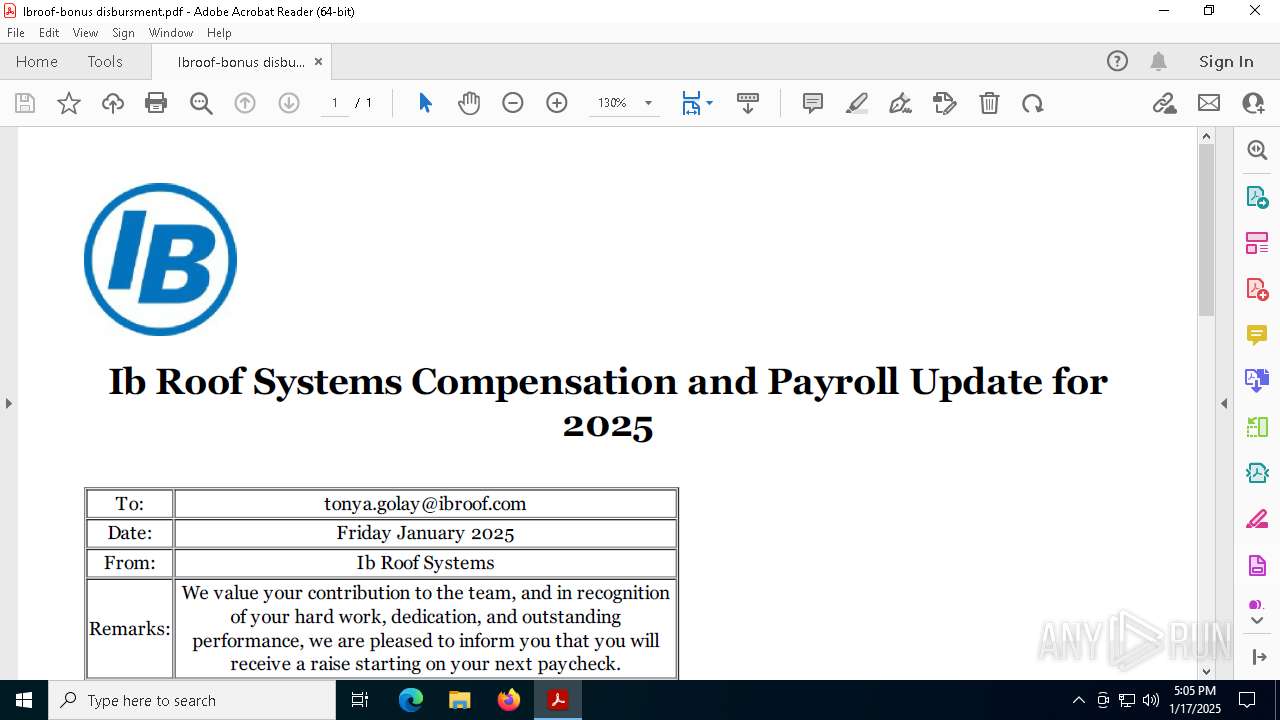Image resolution: width=1280 pixels, height=720 pixels.
Task: Open the volume speaker tray icon
Action: click(1151, 700)
